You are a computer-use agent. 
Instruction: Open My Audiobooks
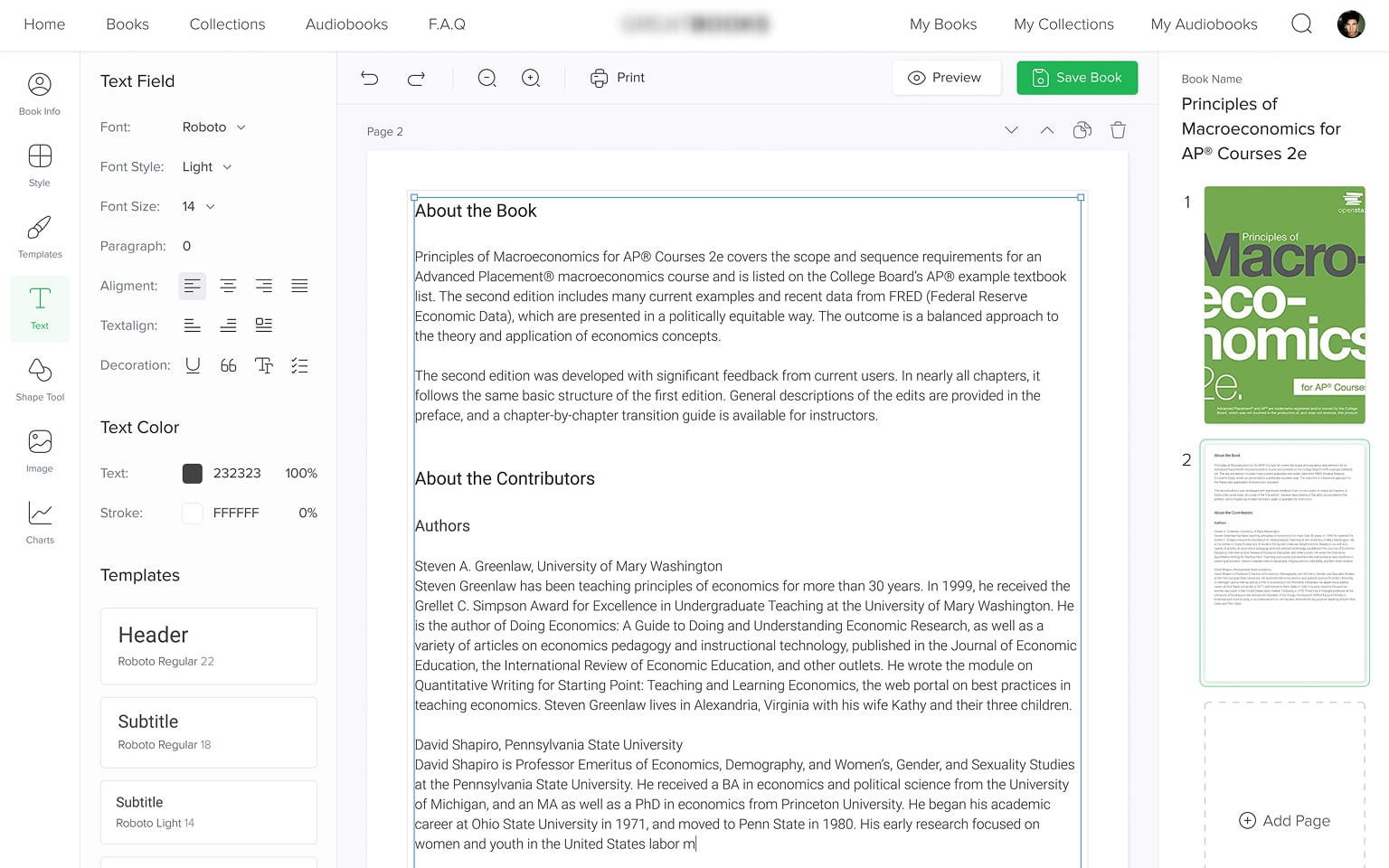1204,24
